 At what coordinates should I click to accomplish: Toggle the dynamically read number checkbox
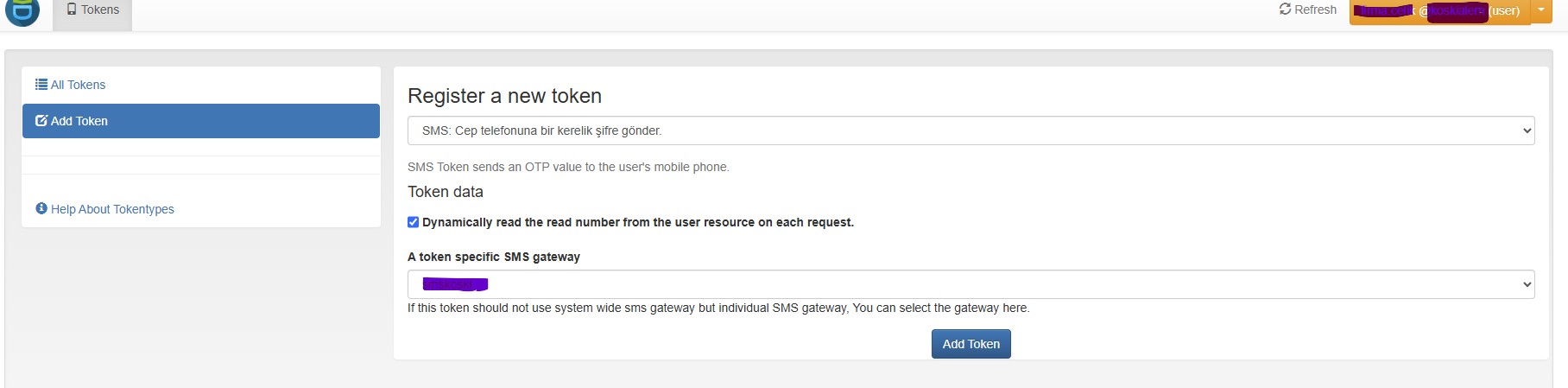point(414,222)
